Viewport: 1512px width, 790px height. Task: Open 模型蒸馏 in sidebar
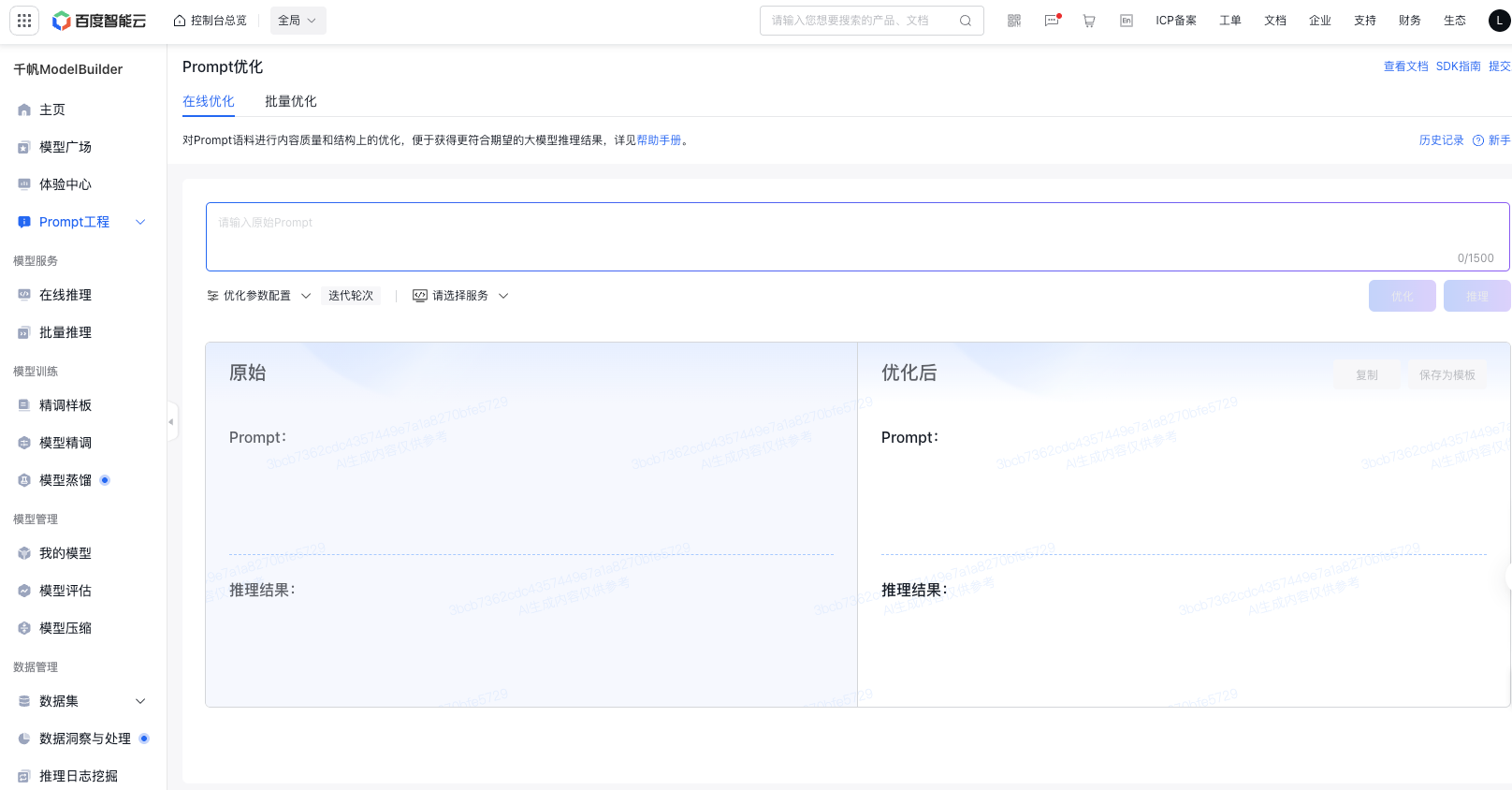click(65, 480)
